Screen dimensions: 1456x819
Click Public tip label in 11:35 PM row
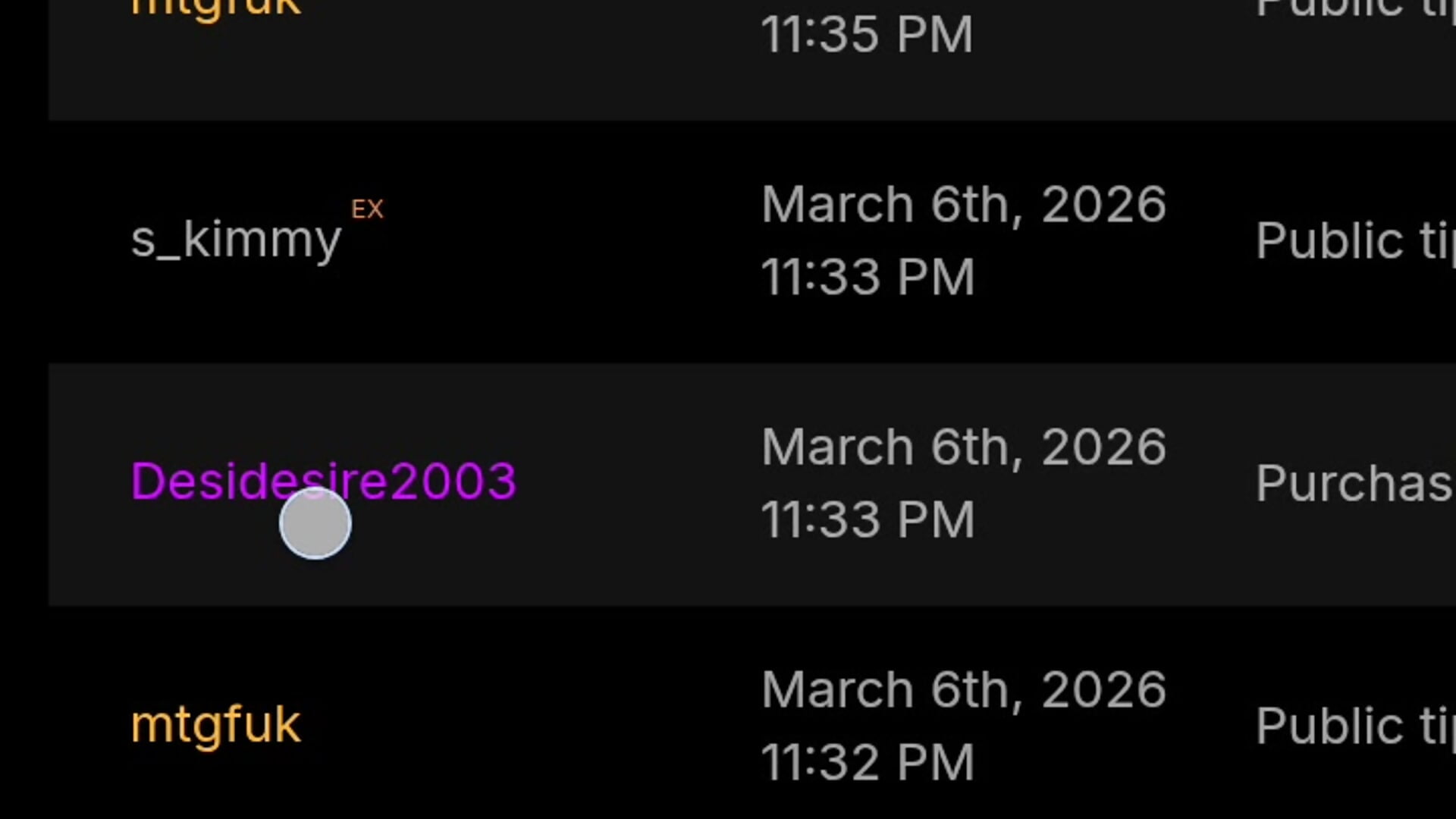click(1354, 9)
